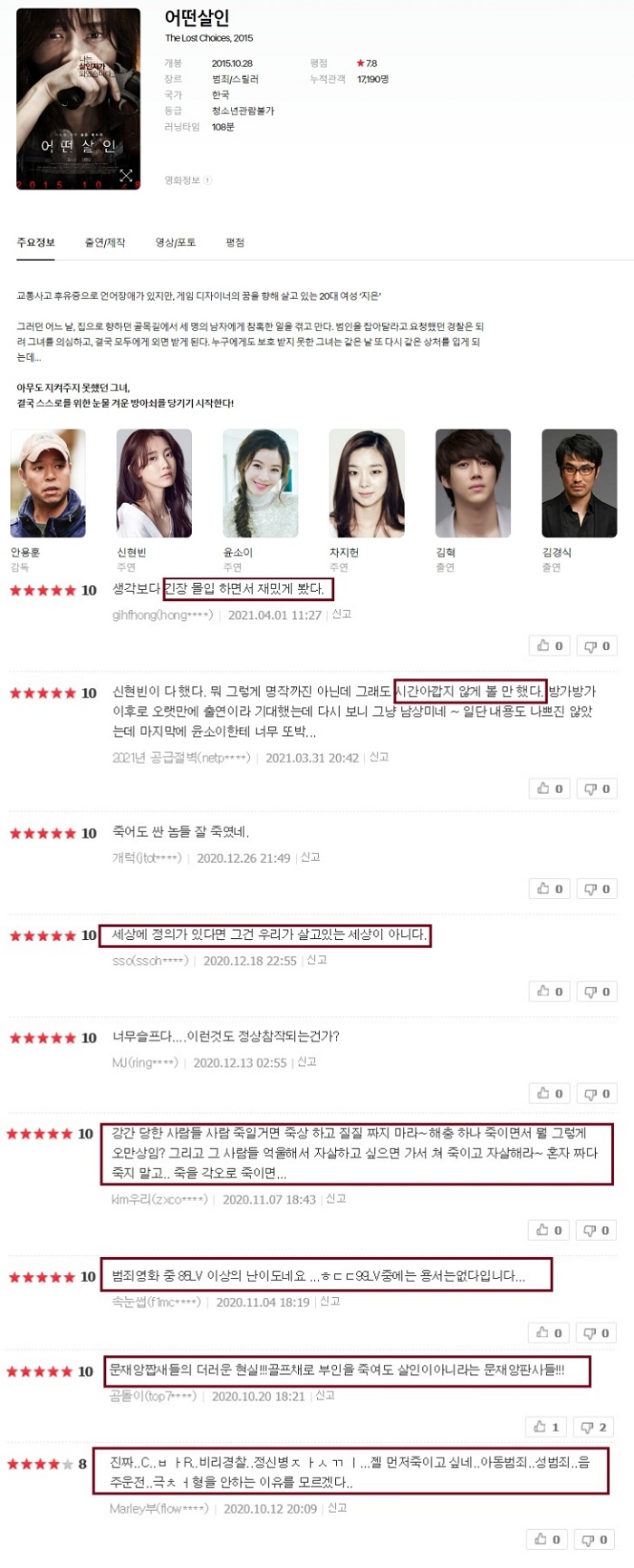
Task: Report the gihfhong review via 신고
Action: click(x=341, y=615)
